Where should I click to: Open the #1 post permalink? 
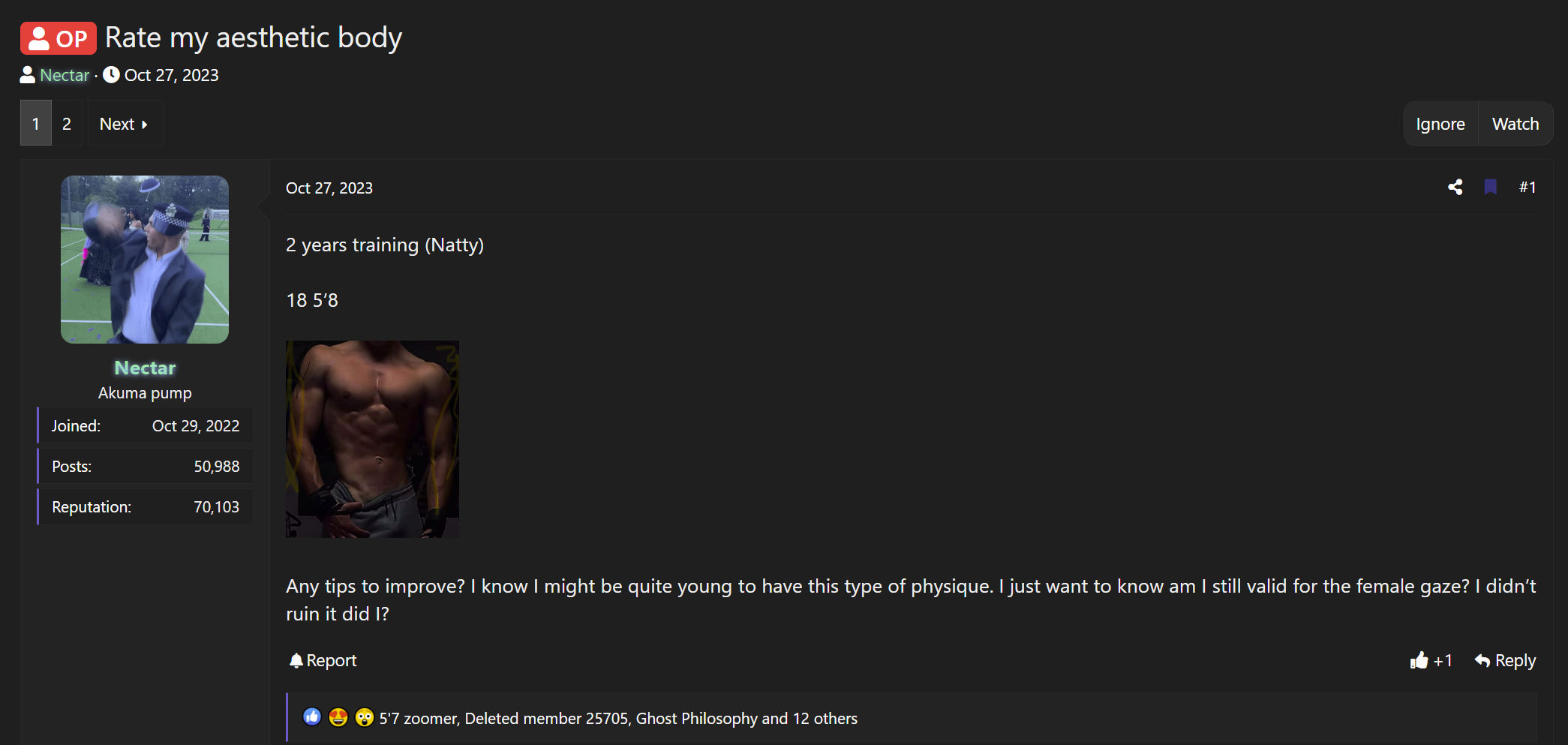(x=1527, y=188)
